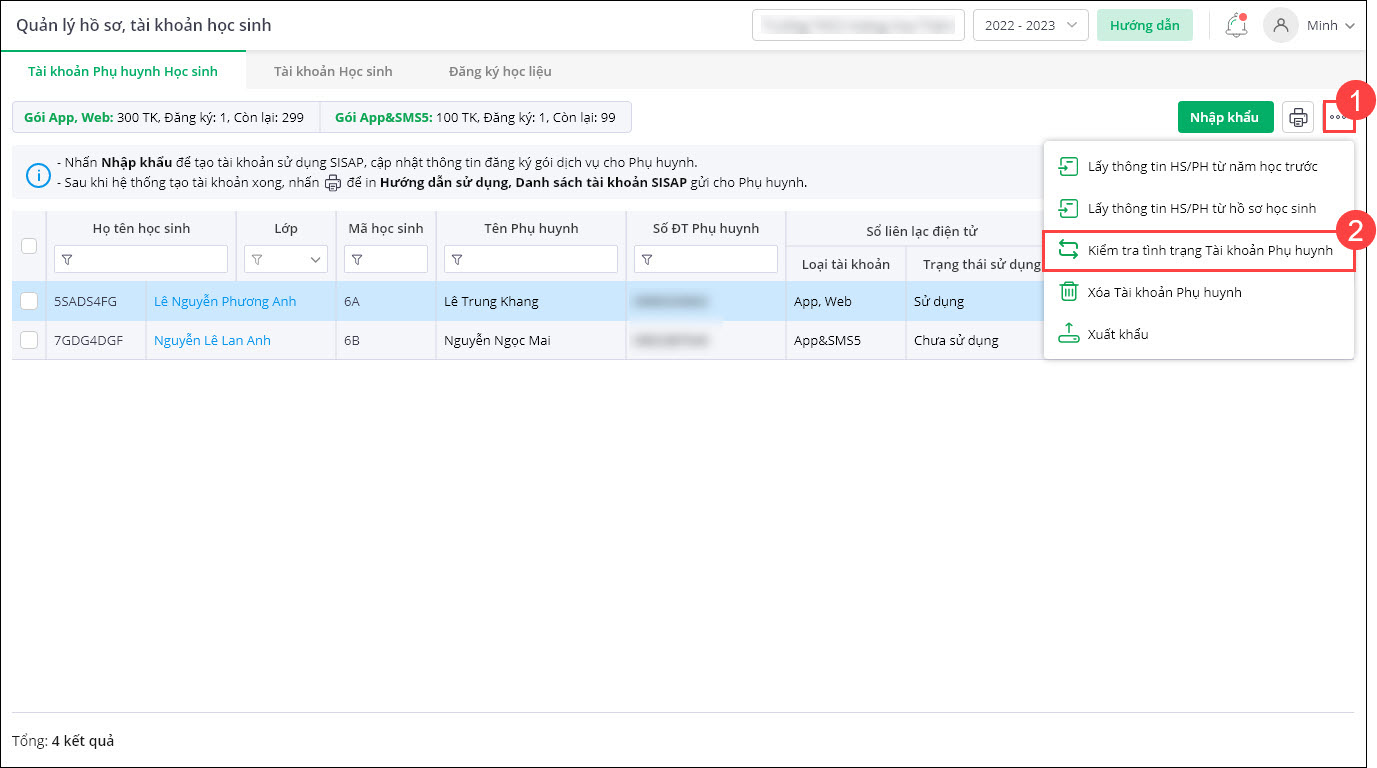
Task: Open the 2022 - 2023 school year dropdown
Action: coord(1030,26)
